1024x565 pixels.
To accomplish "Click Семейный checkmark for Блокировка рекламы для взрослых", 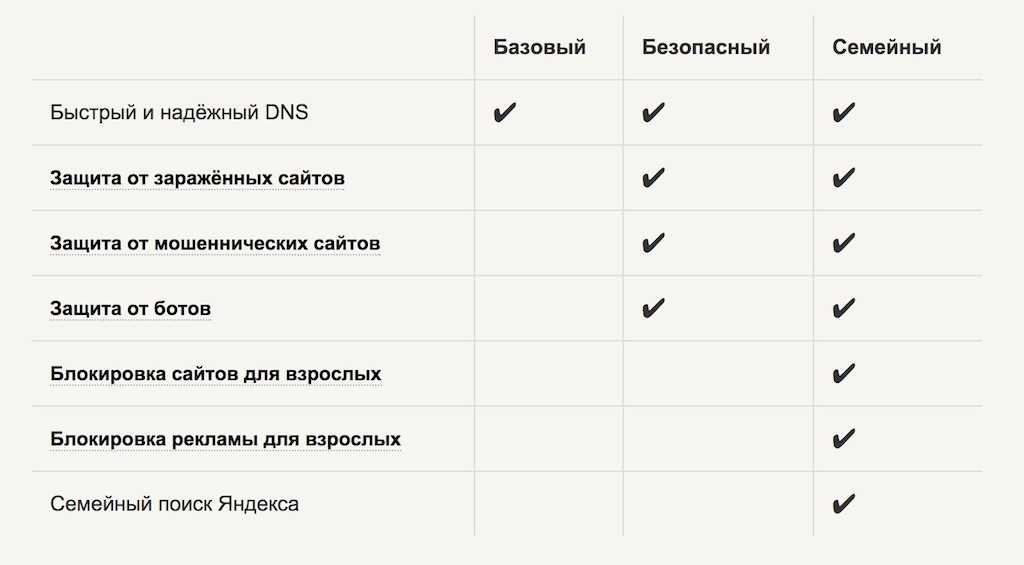I will 843,439.
